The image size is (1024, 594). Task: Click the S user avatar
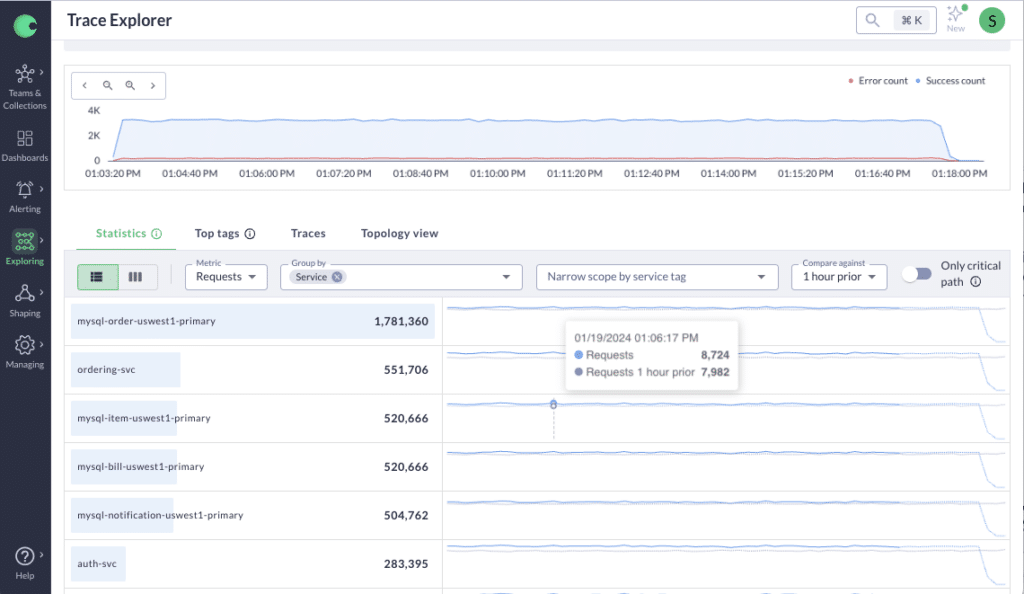(x=991, y=20)
